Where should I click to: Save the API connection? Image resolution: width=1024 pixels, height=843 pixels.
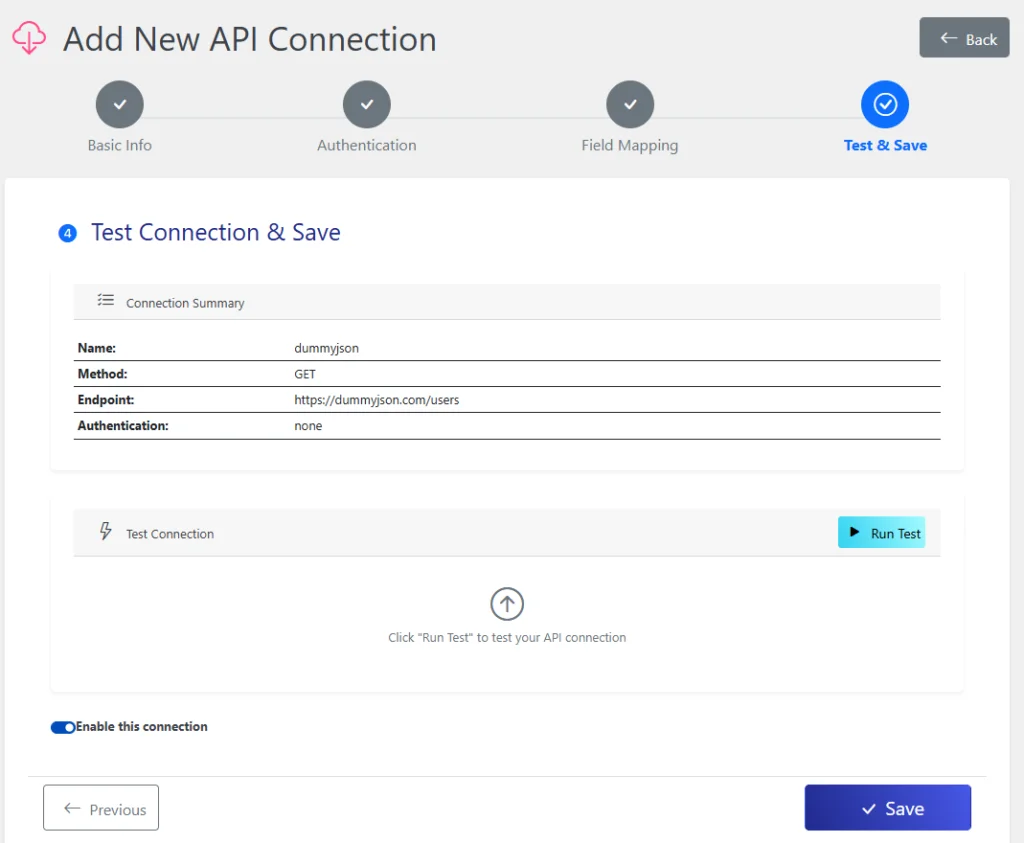888,808
